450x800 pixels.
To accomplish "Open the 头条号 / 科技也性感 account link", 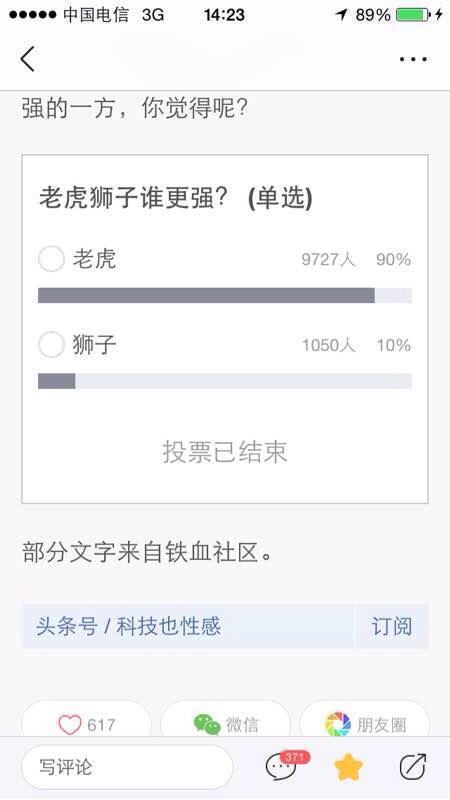I will point(128,627).
